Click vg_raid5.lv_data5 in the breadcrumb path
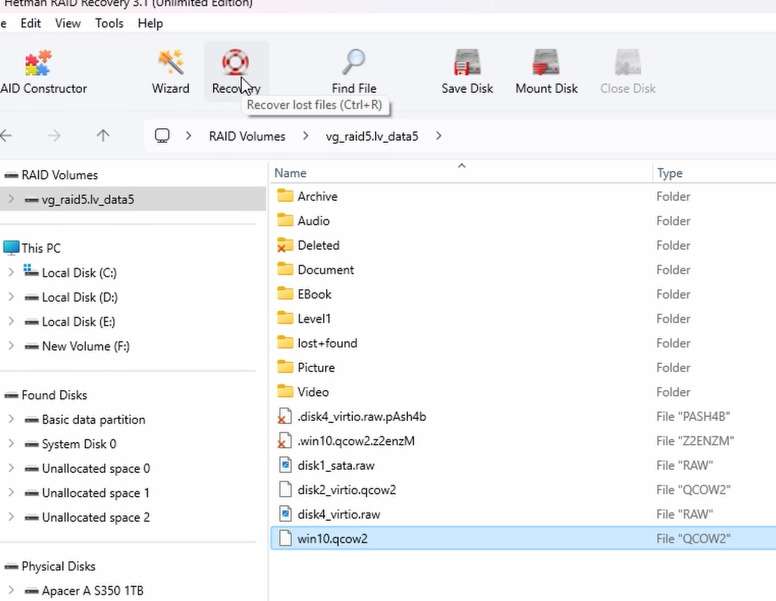Screen dimensions: 776x601 (372, 136)
